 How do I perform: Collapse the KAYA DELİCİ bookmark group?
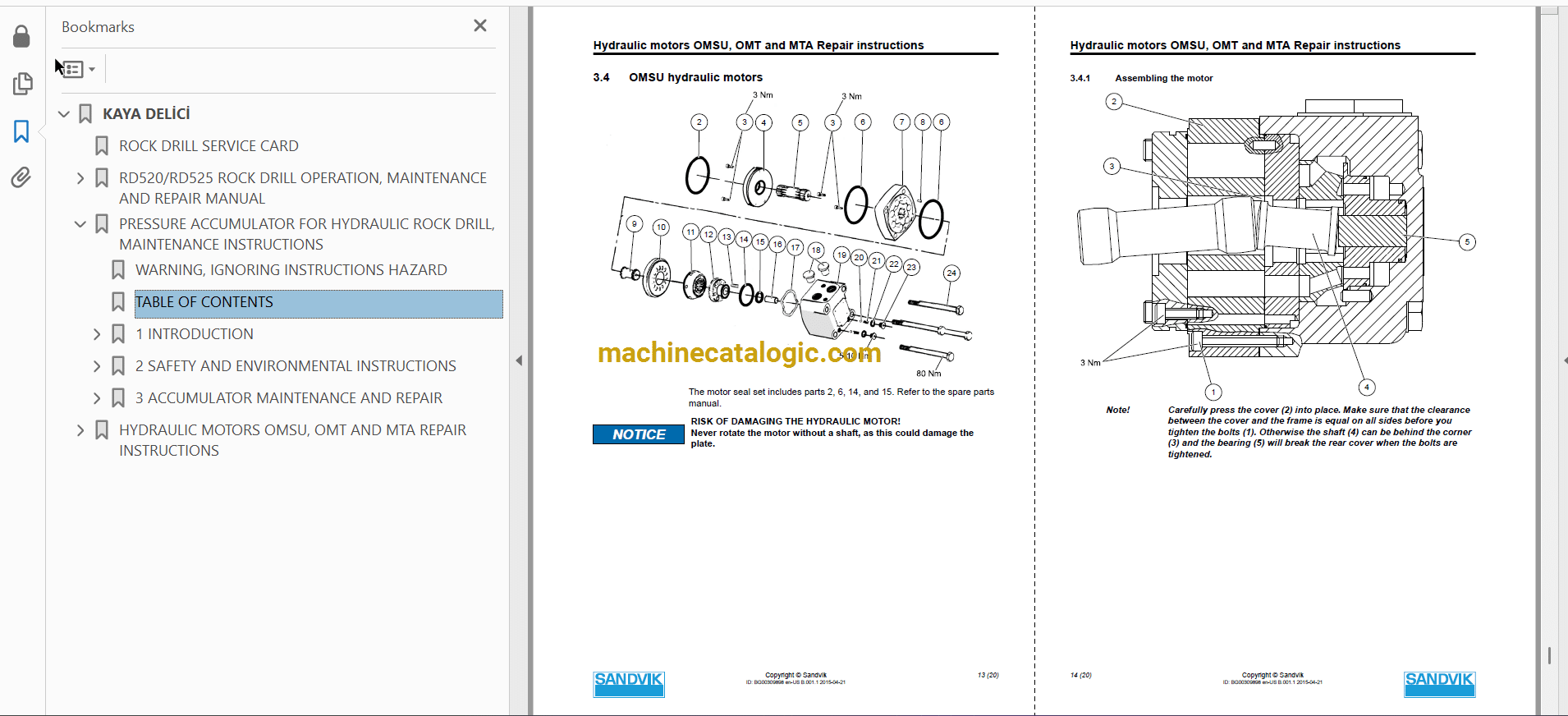pos(64,114)
